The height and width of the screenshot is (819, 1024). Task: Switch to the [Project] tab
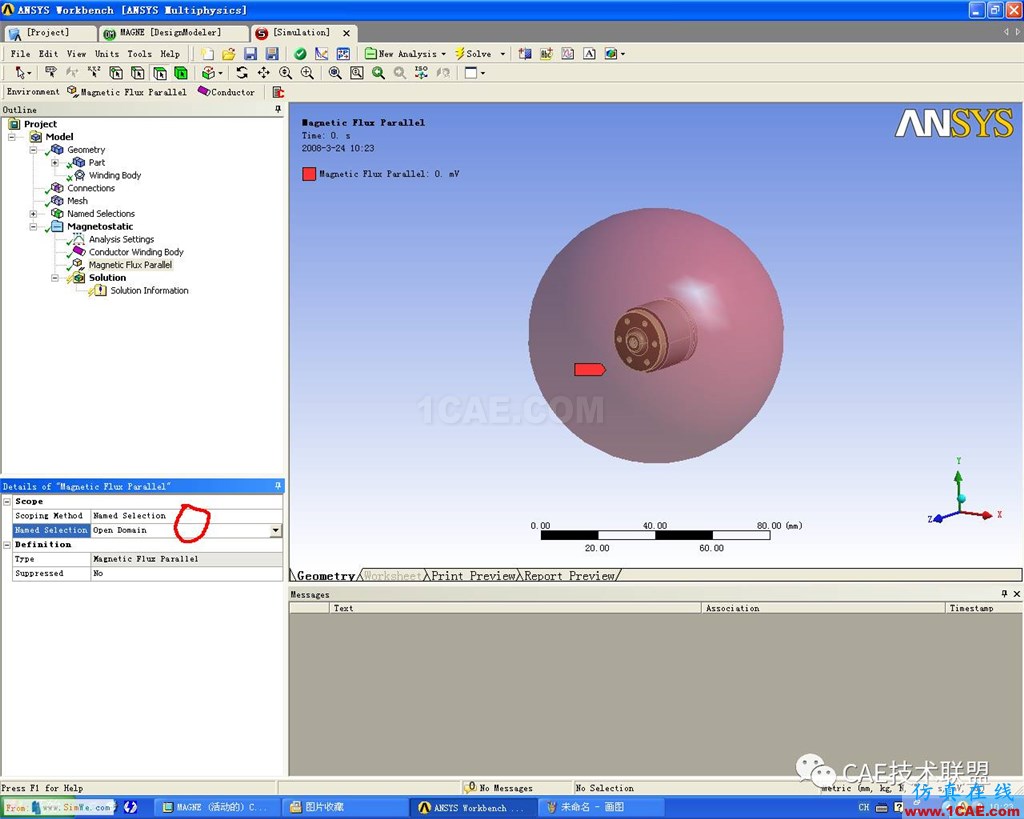click(48, 33)
